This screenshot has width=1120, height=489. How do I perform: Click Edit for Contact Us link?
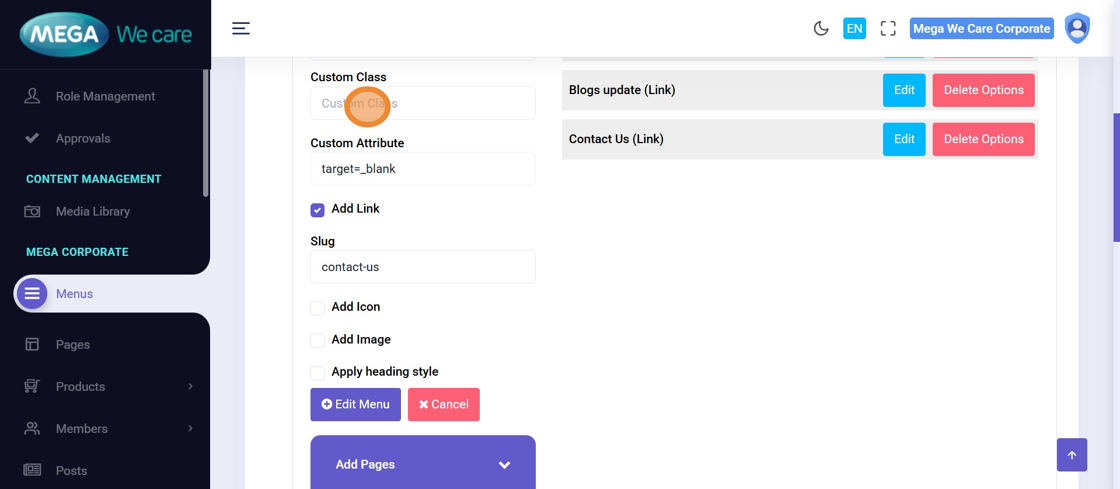coord(903,139)
